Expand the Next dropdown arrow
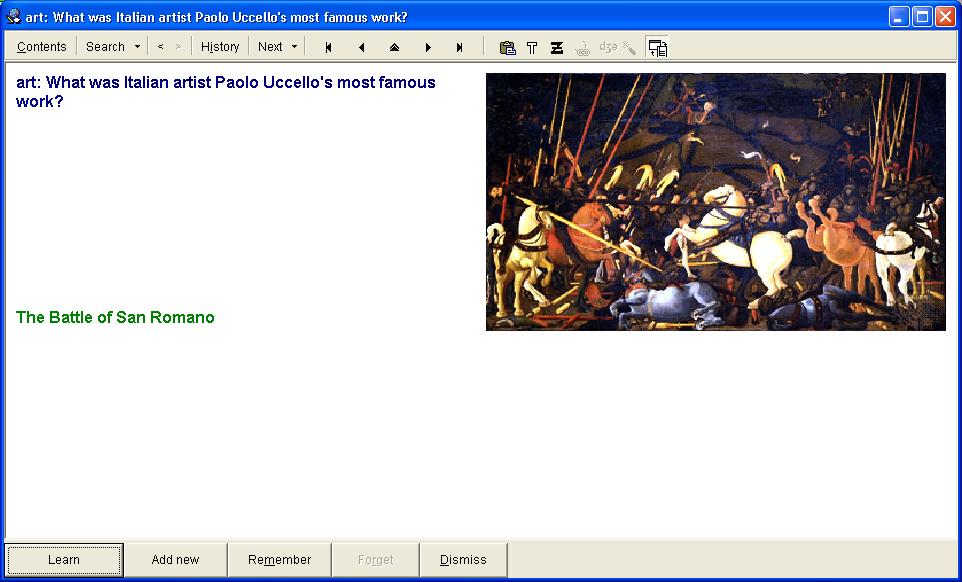This screenshot has height=582, width=962. [x=294, y=47]
